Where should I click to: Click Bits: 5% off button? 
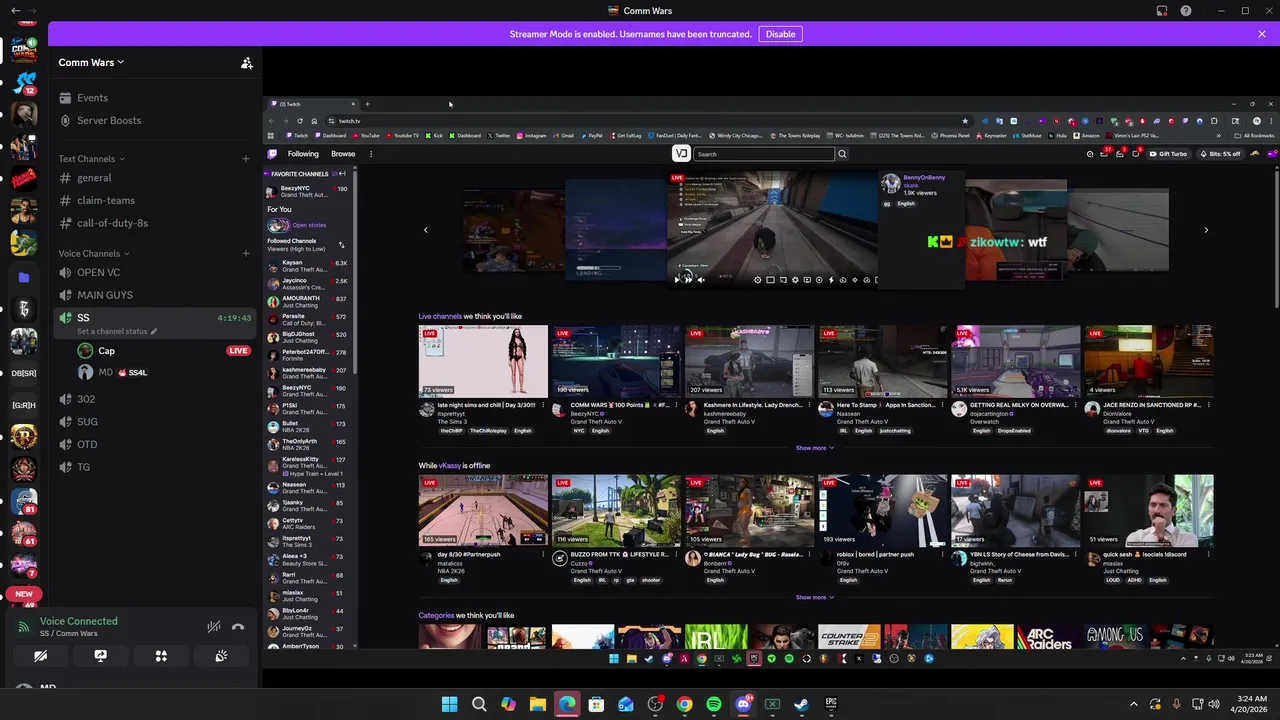point(1220,154)
